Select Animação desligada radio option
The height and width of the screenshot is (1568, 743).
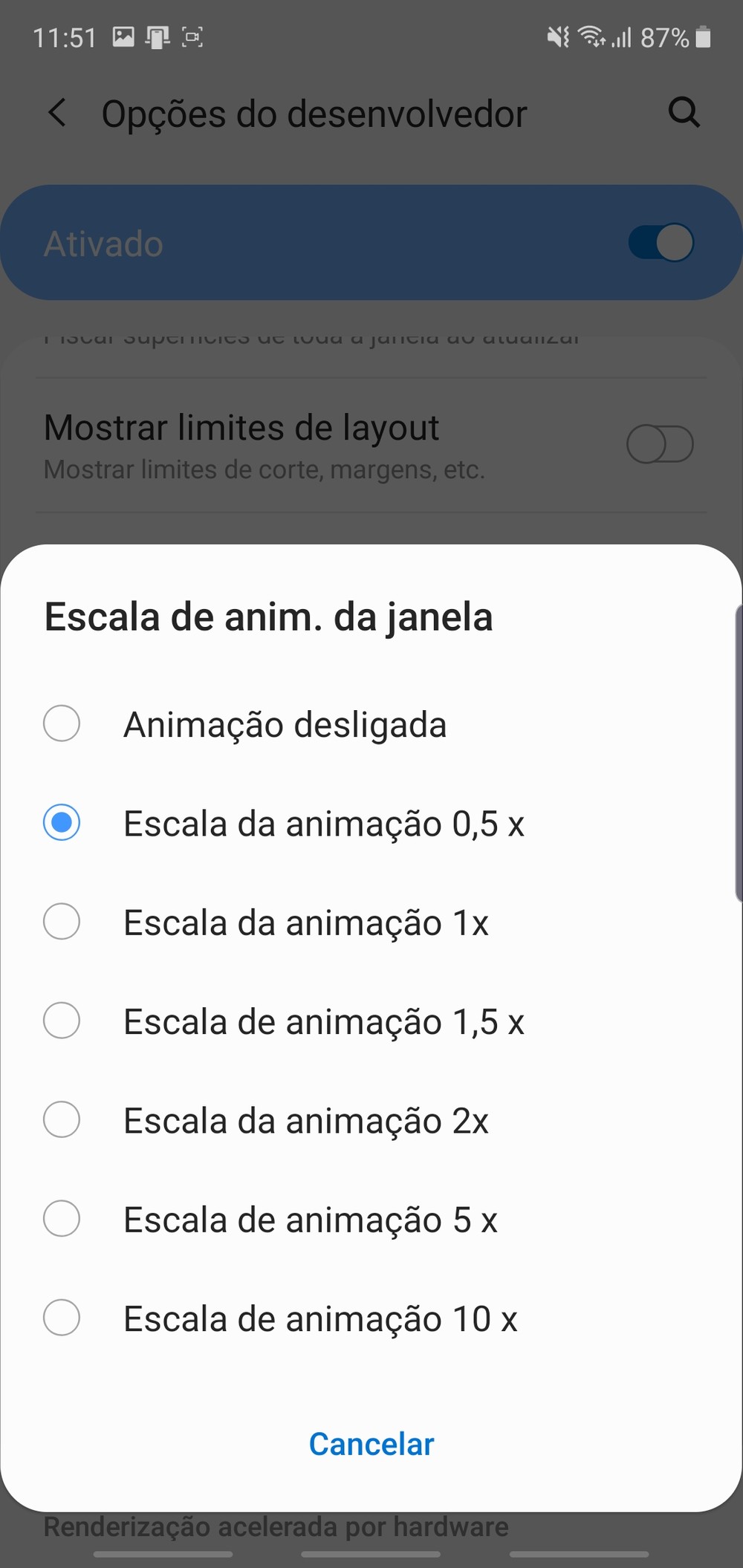coord(62,724)
